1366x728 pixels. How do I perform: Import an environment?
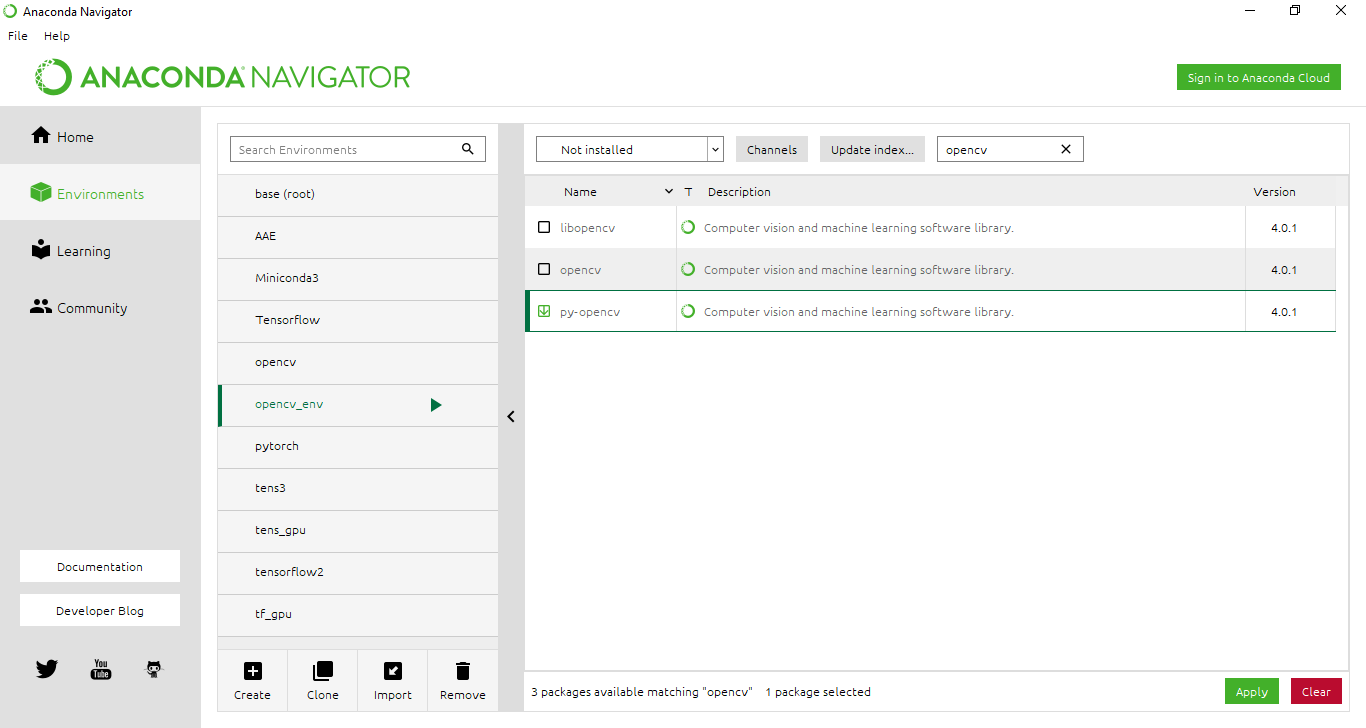click(x=392, y=680)
